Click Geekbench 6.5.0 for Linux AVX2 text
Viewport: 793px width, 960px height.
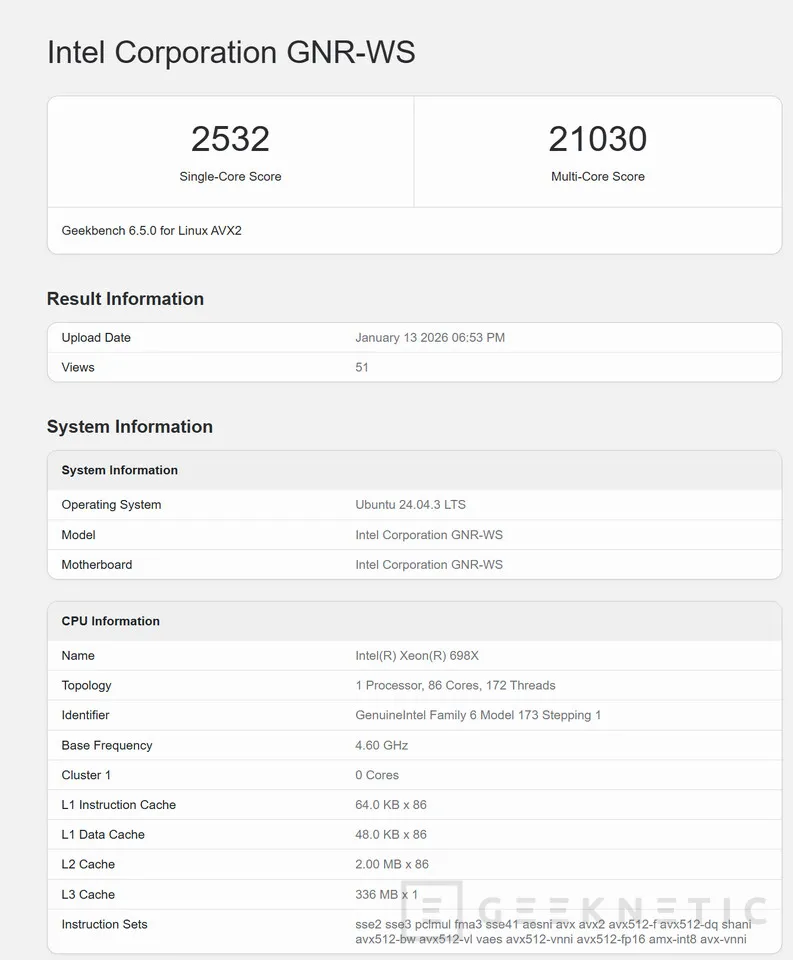tap(151, 231)
